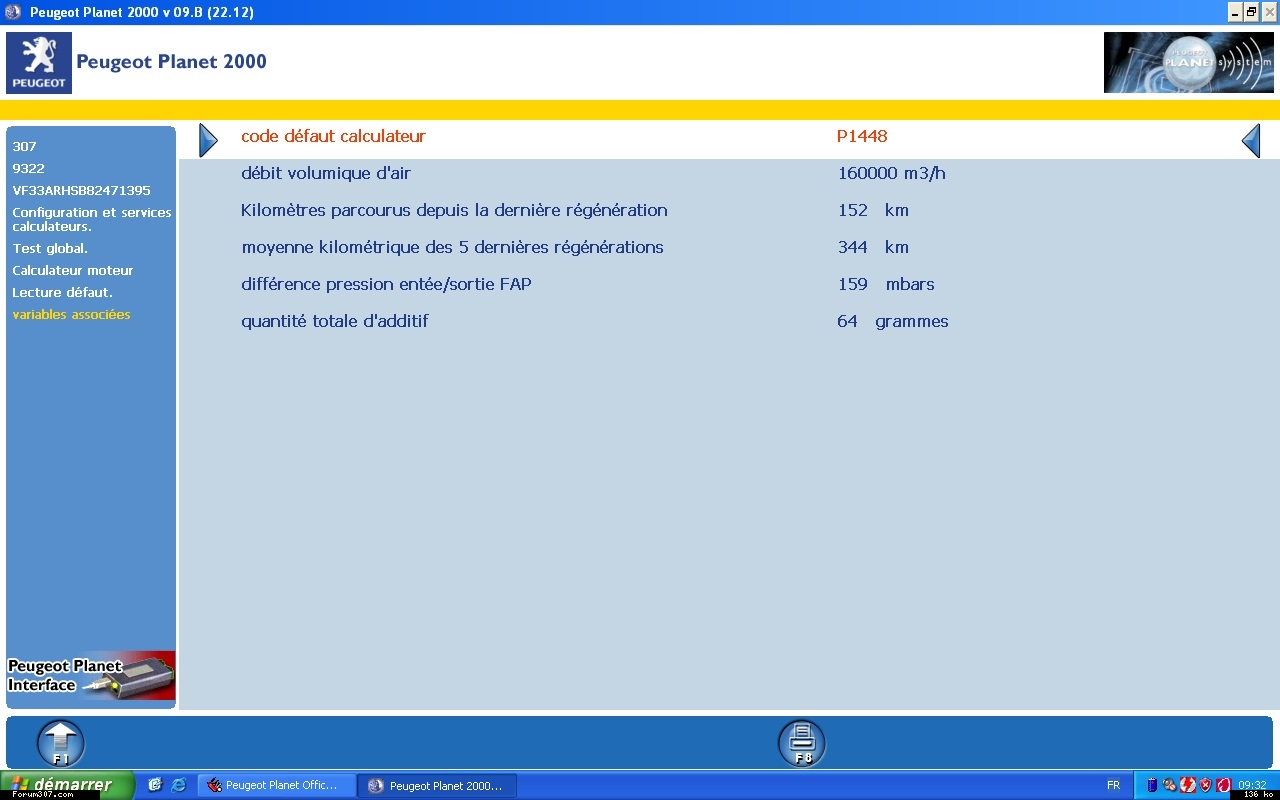The width and height of the screenshot is (1280, 800).
Task: Click différence pression entée/sortie FAP label
Action: coord(386,284)
